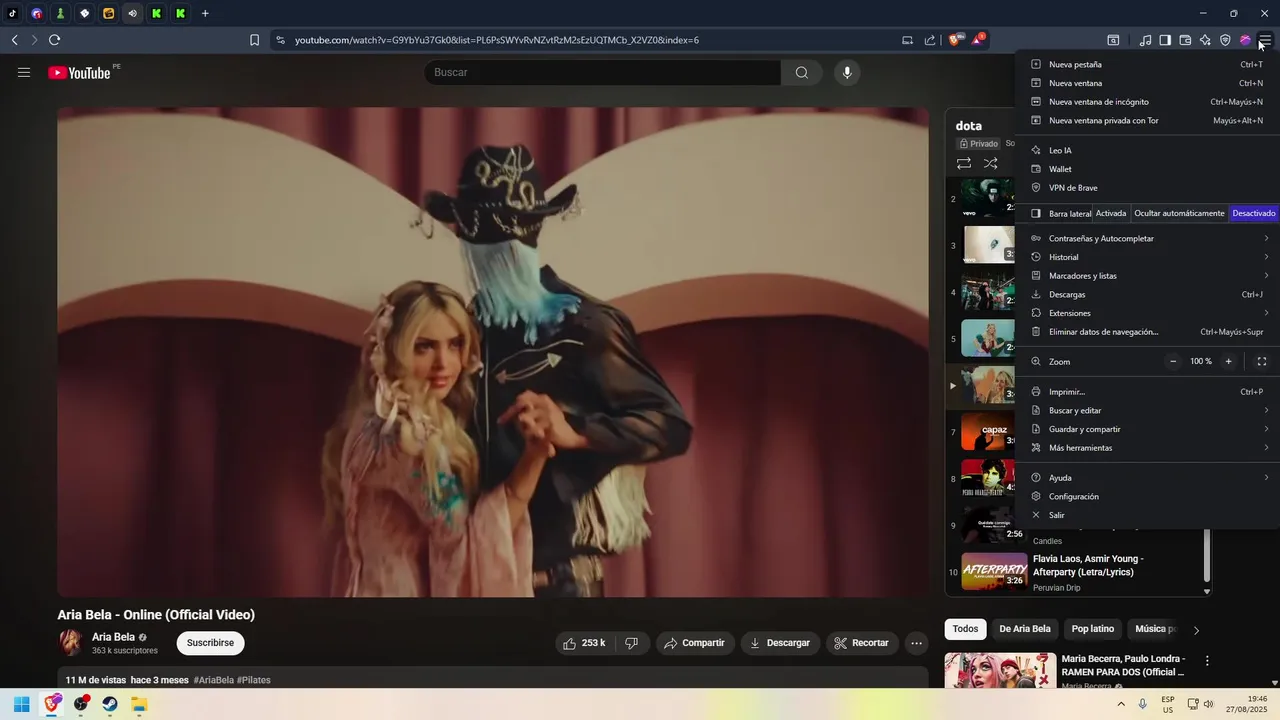Viewport: 1280px width, 720px height.
Task: Click Compartir button under video
Action: (695, 643)
